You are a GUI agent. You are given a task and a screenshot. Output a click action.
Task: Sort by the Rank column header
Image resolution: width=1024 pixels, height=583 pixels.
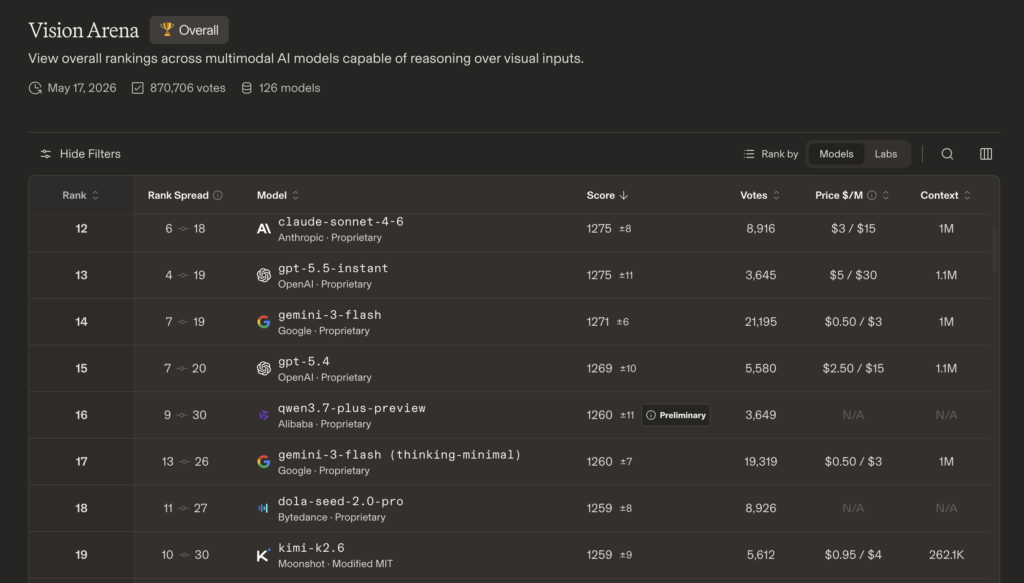point(81,195)
